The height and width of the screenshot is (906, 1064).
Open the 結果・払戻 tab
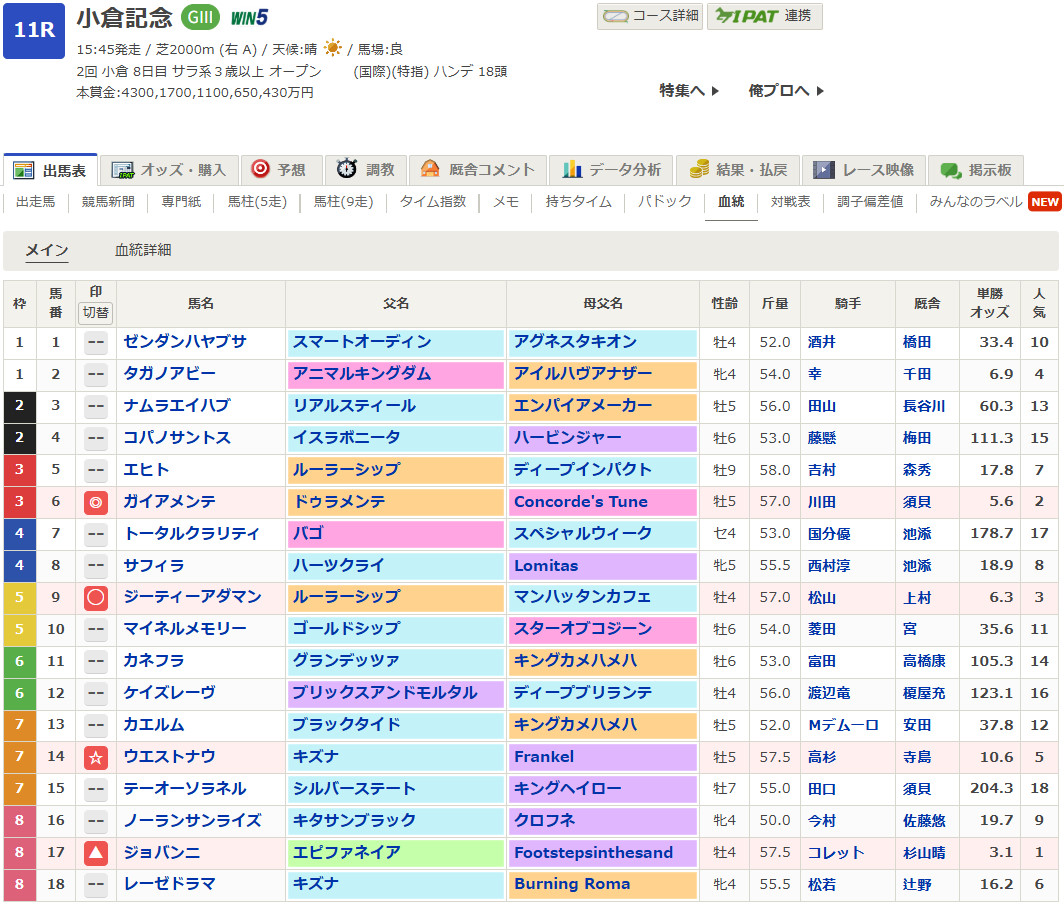(x=738, y=170)
